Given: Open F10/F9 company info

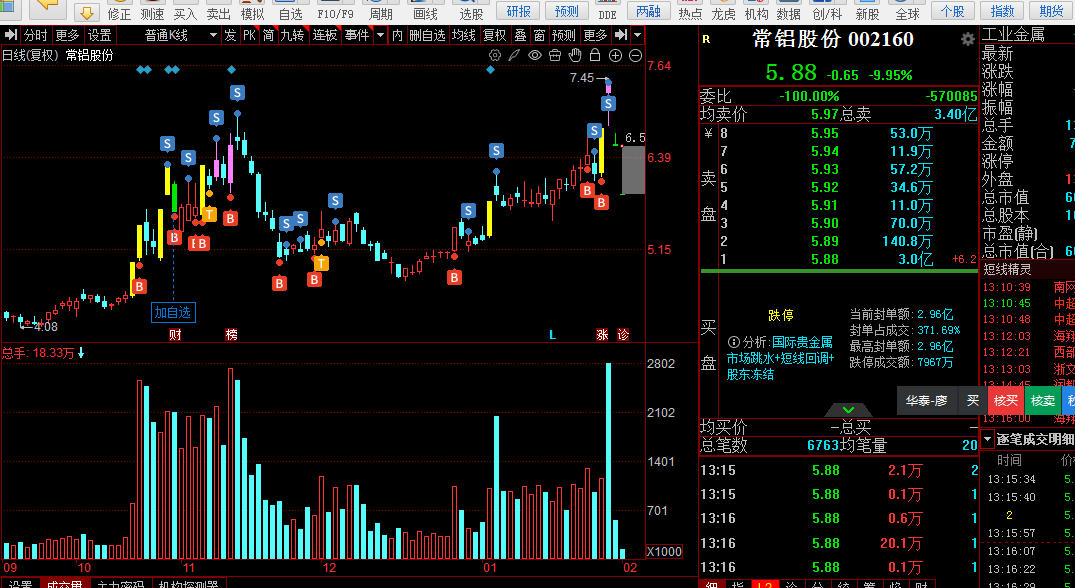Looking at the screenshot, I should click(x=335, y=11).
